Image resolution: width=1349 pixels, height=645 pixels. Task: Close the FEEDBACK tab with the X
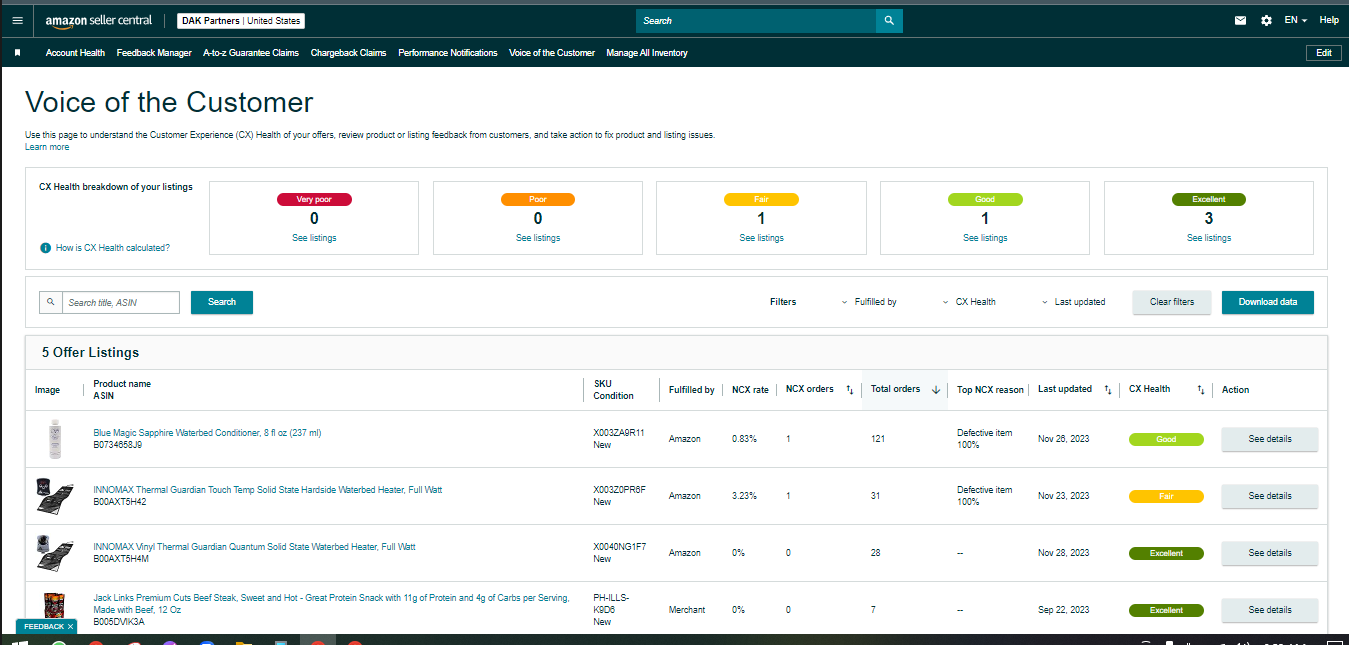coord(70,626)
